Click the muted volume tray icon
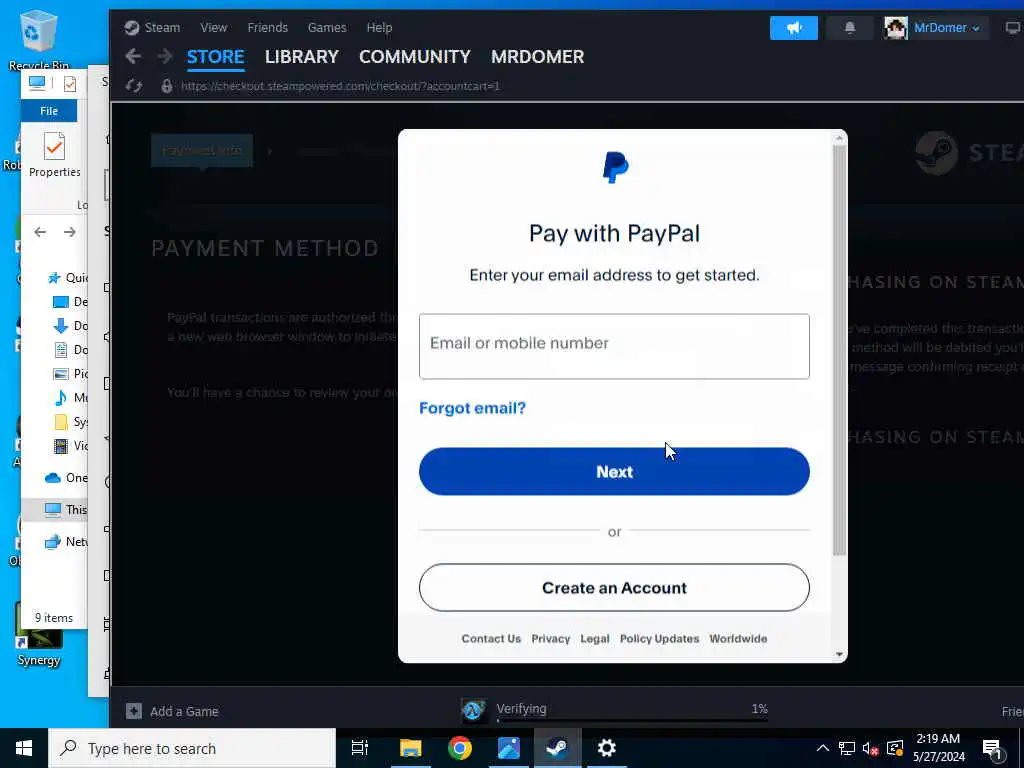Image resolution: width=1024 pixels, height=768 pixels. click(x=870, y=748)
